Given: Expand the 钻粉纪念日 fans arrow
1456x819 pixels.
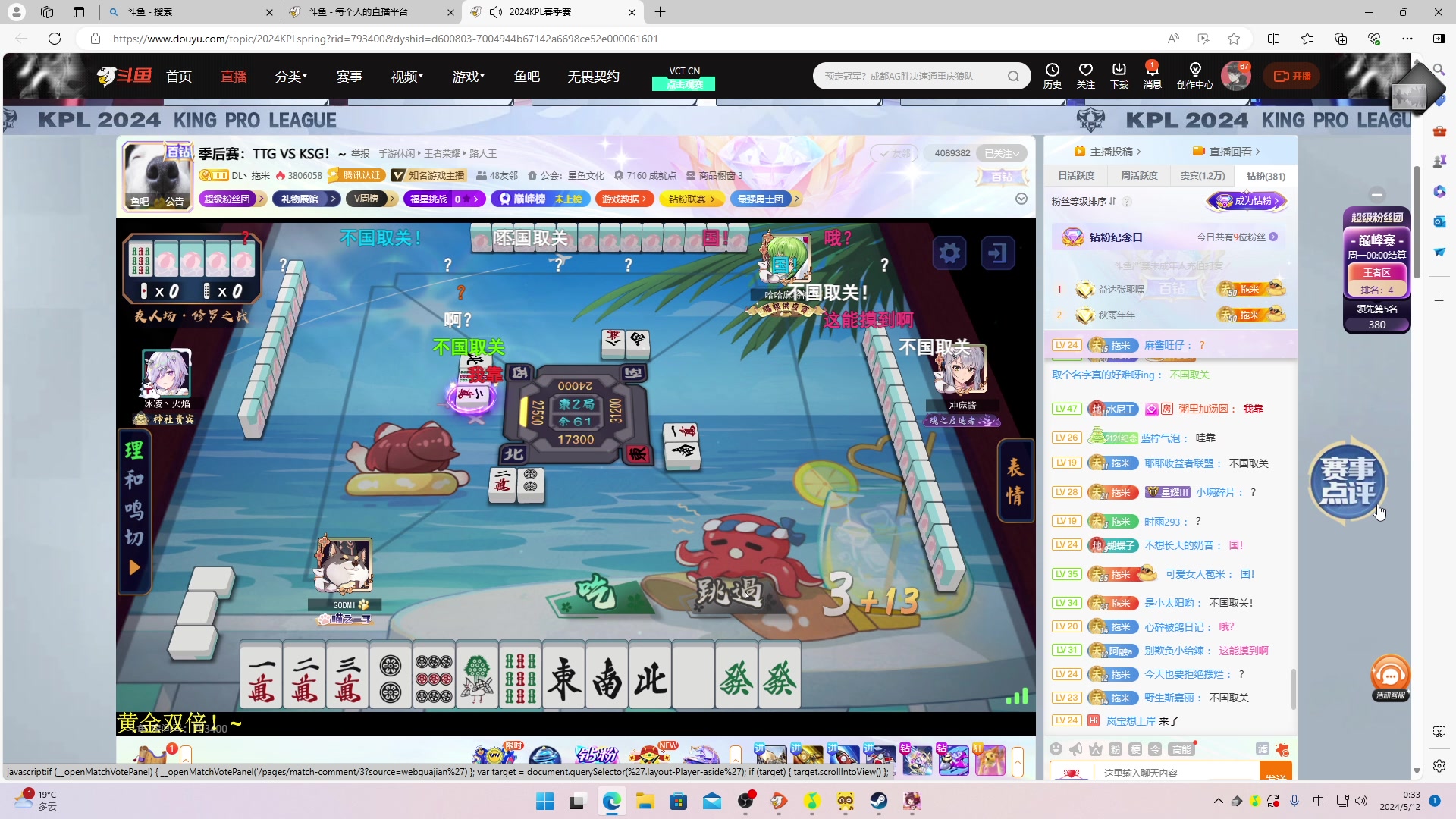Looking at the screenshot, I should (x=1273, y=237).
